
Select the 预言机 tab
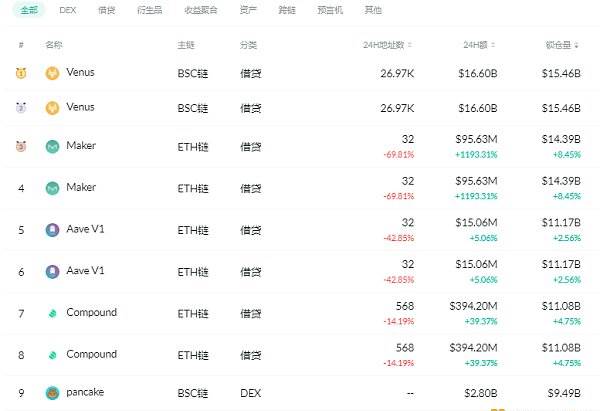(x=330, y=10)
